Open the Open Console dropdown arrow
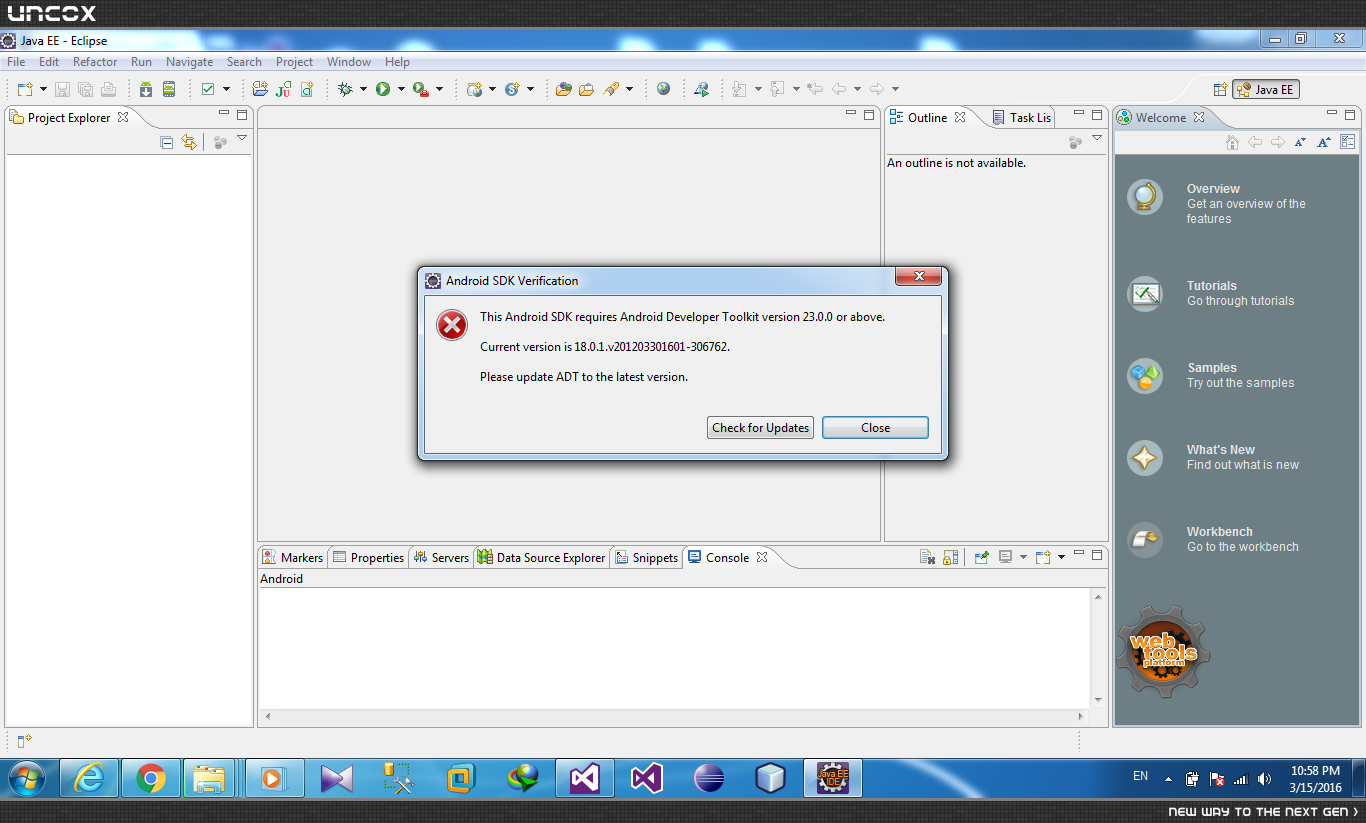Viewport: 1366px width, 823px height. 1061,557
